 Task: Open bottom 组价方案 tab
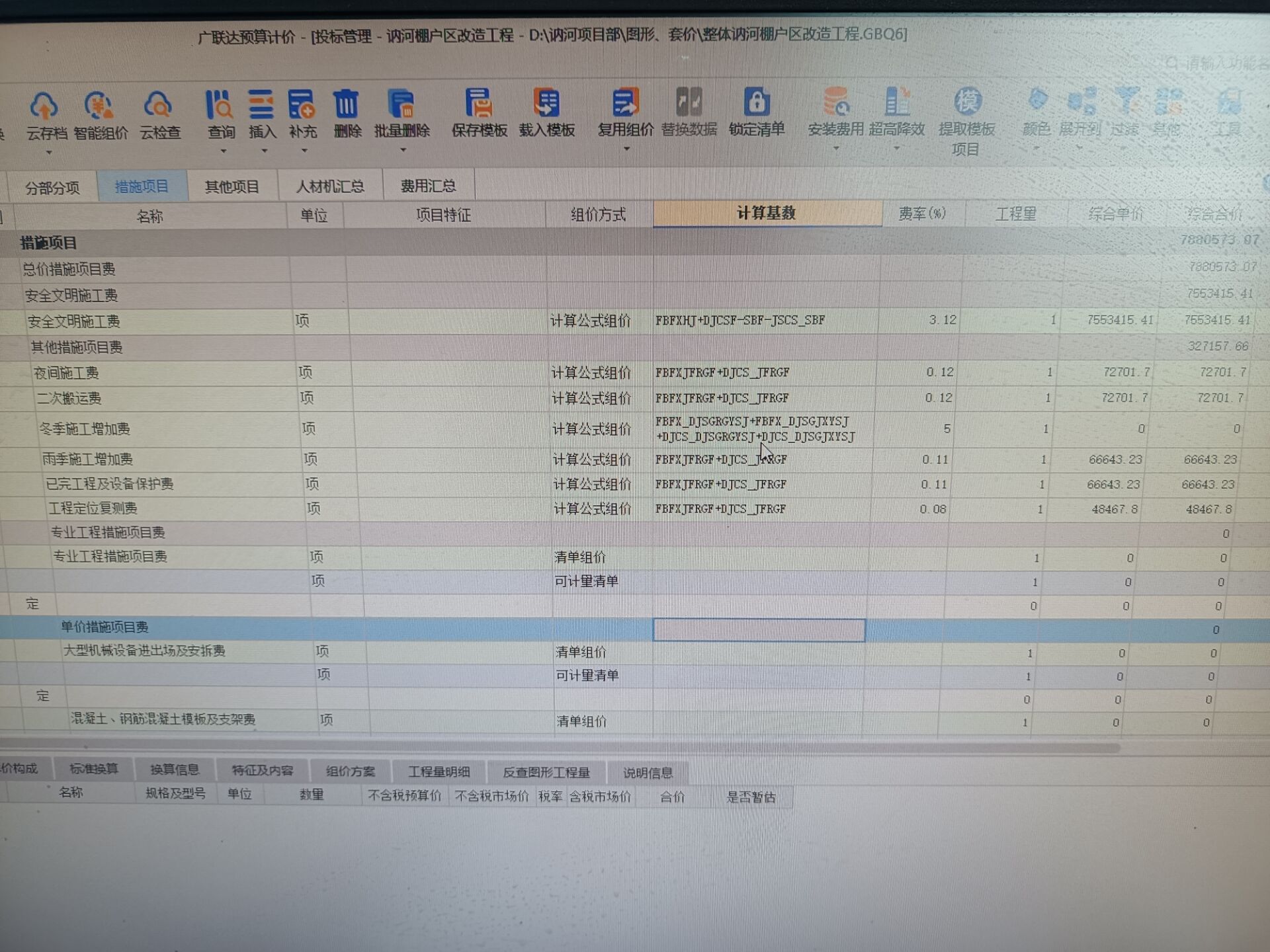(350, 771)
